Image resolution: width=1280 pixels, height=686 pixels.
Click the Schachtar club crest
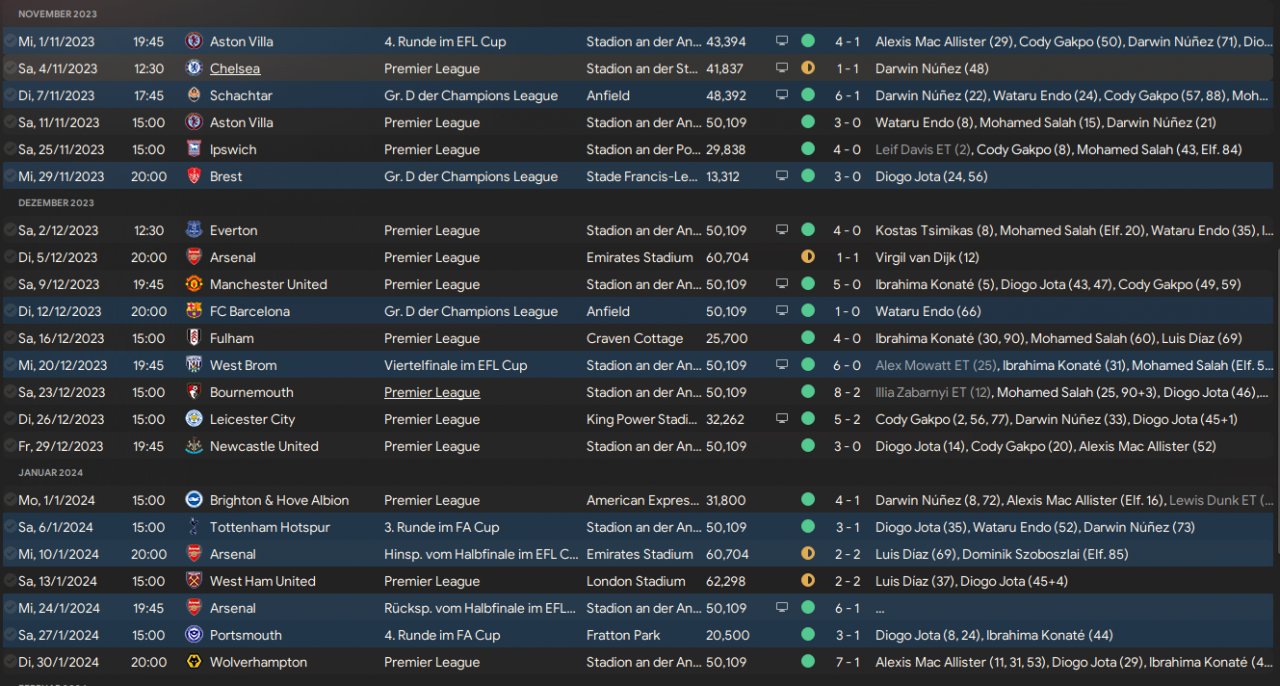point(194,95)
